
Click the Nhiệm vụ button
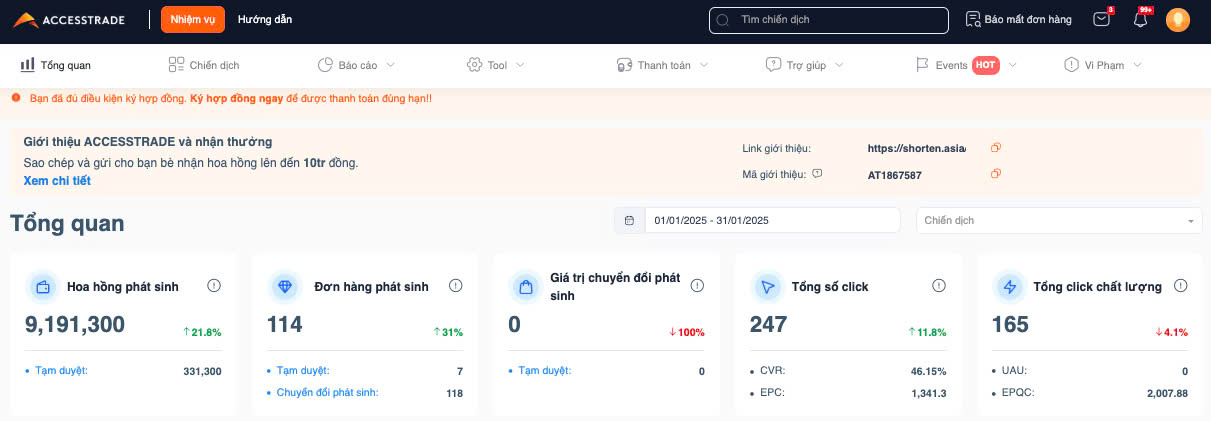[x=193, y=19]
